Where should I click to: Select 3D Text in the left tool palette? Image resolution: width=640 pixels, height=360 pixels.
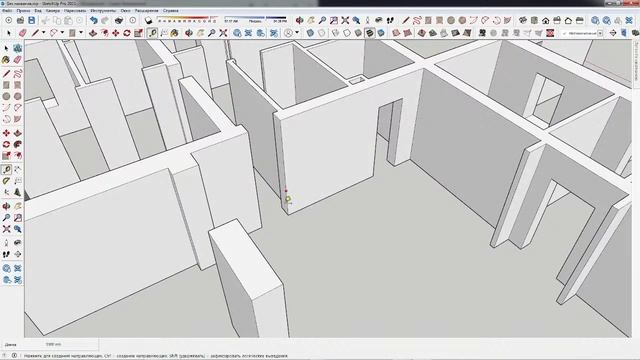(x=17, y=192)
